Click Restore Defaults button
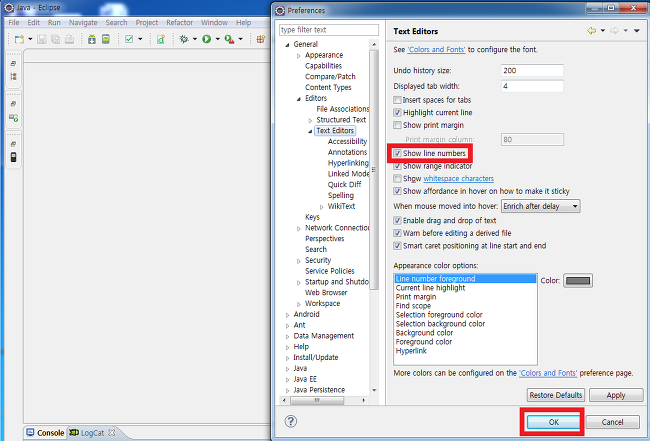The width and height of the screenshot is (650, 441). tap(555, 395)
